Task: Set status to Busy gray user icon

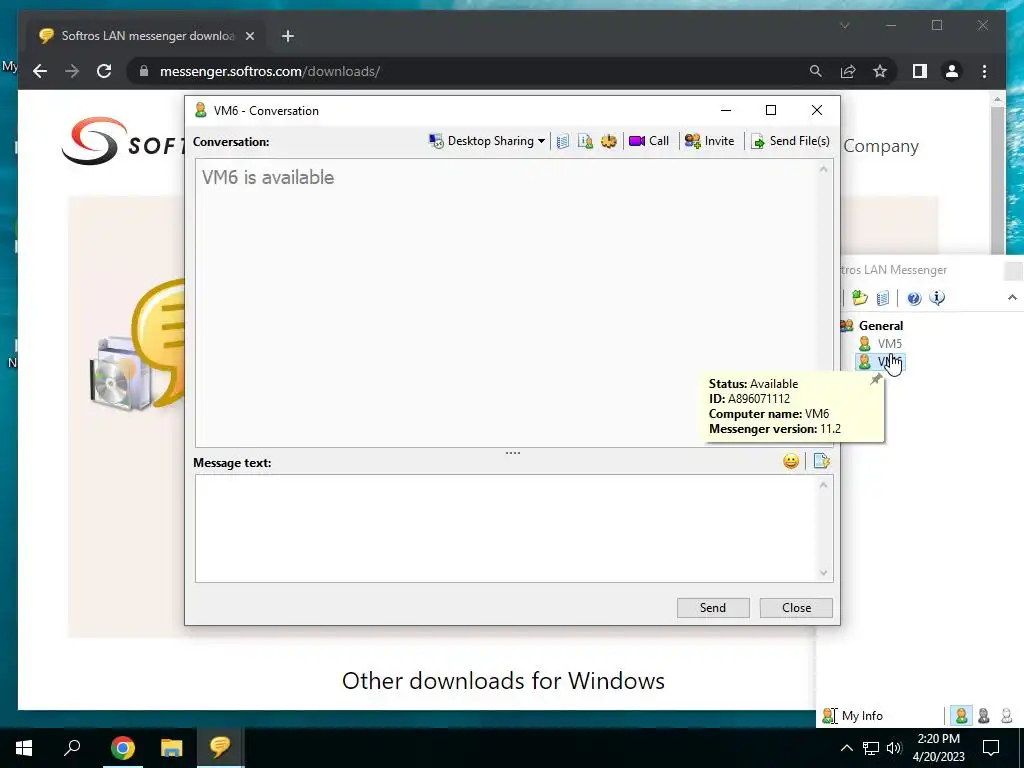Action: coord(984,716)
